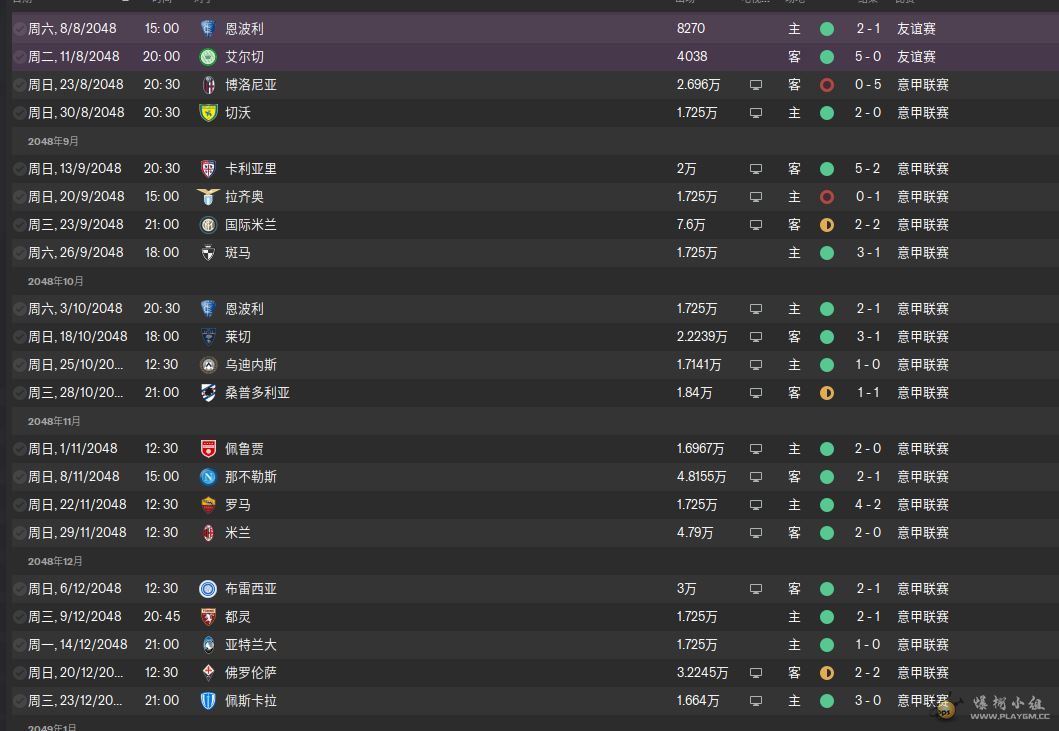The height and width of the screenshot is (731, 1059).
Task: Collapse the 2048年12月 month group header
Action: [55, 561]
